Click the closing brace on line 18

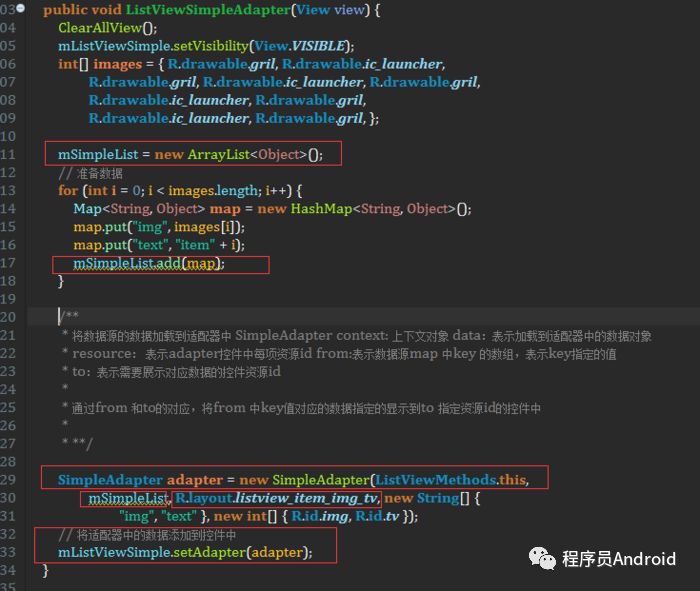61,281
